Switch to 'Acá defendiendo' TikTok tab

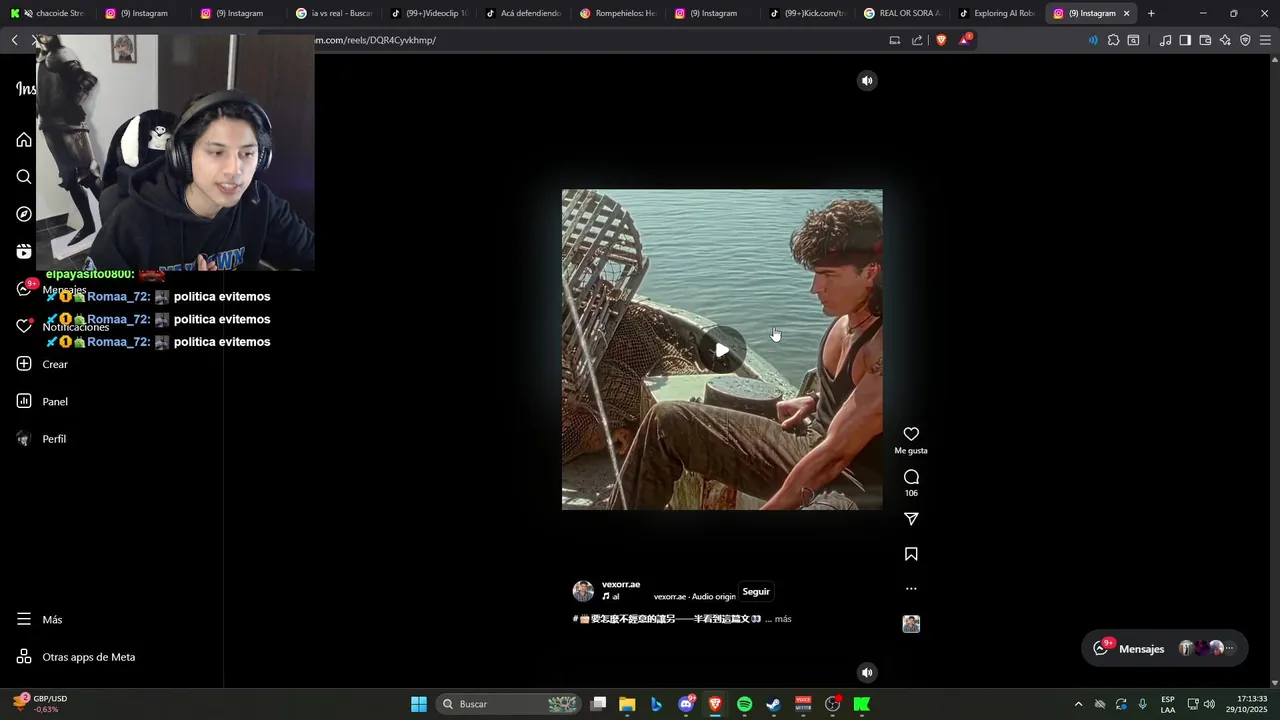(x=523, y=13)
